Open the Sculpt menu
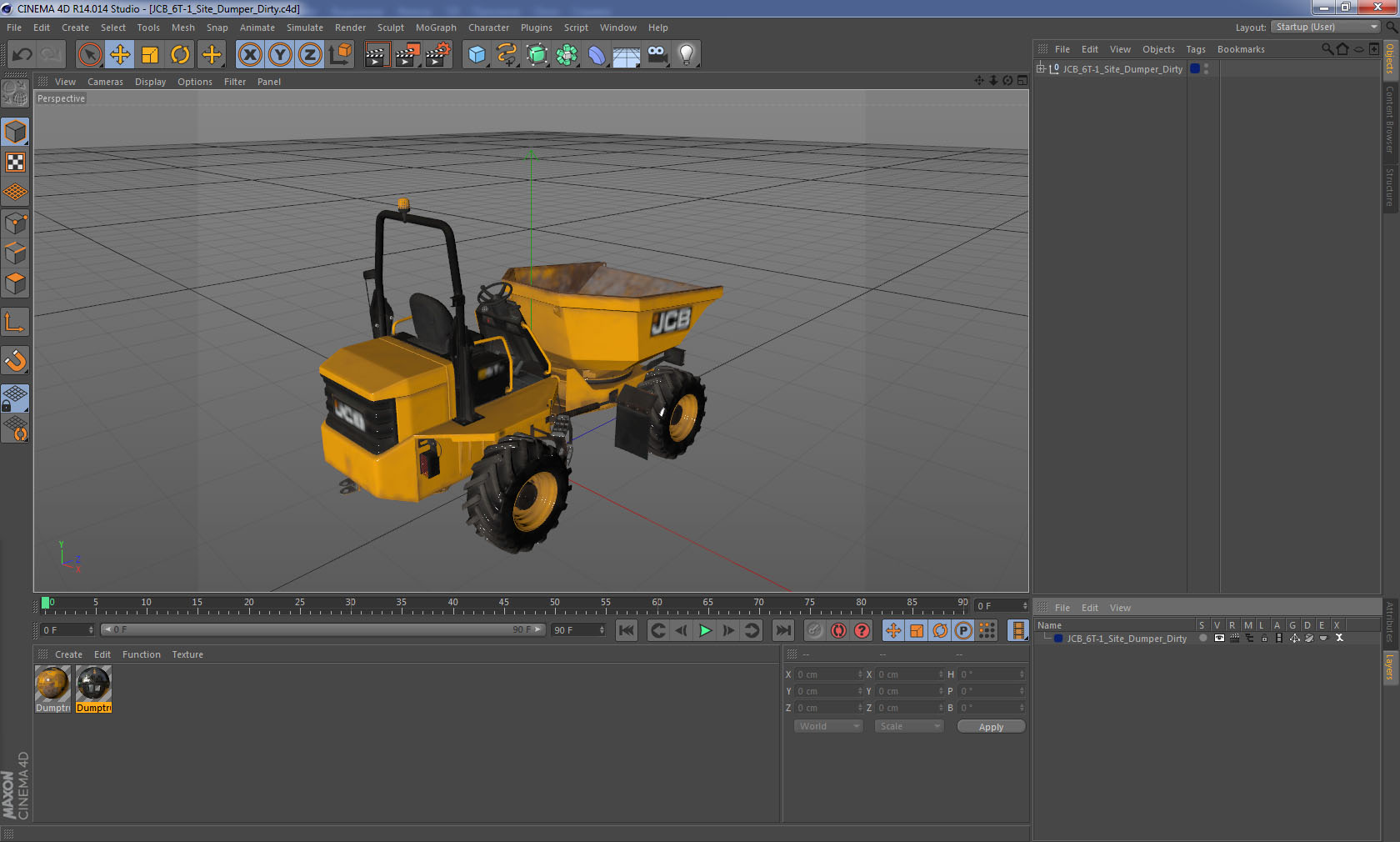 [x=390, y=28]
